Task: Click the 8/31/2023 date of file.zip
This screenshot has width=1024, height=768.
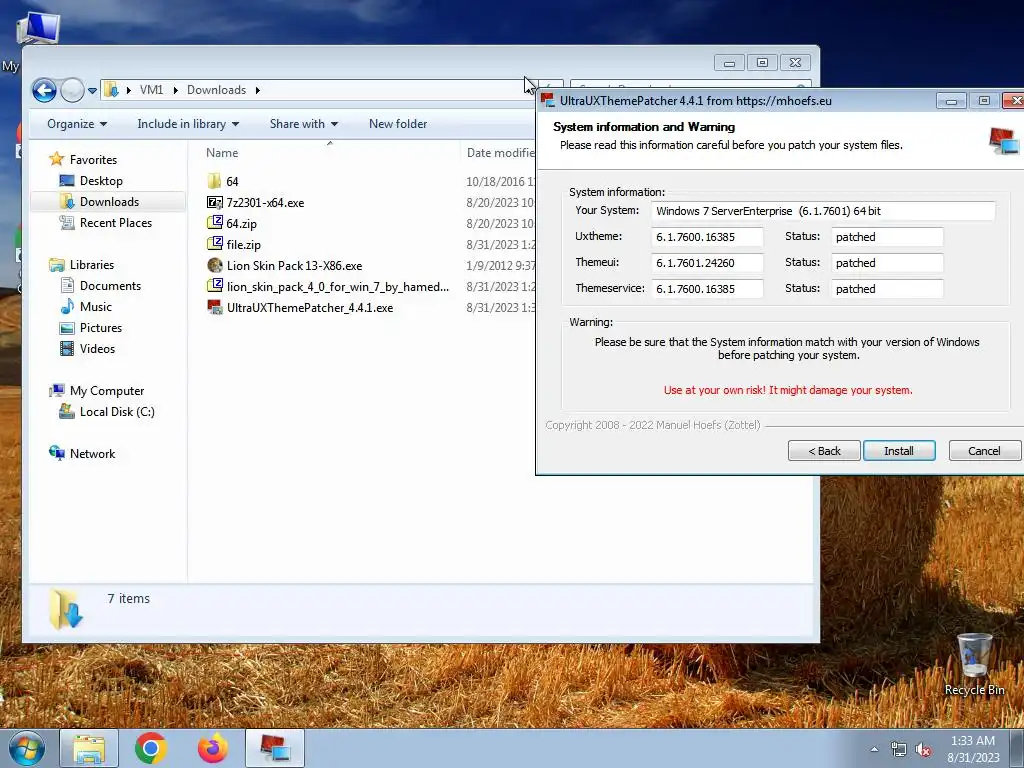Action: click(500, 244)
